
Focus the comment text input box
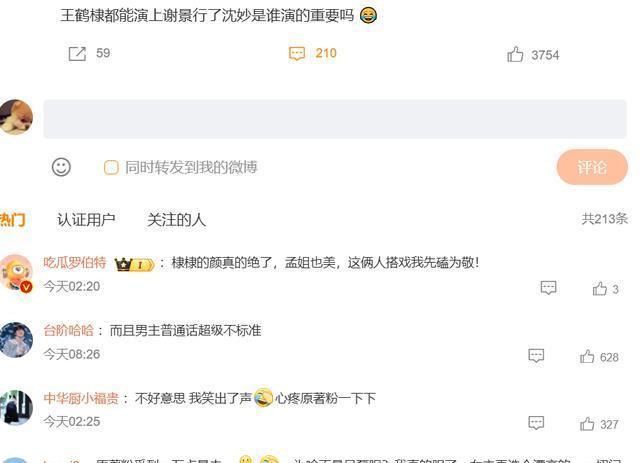pyautogui.click(x=335, y=119)
